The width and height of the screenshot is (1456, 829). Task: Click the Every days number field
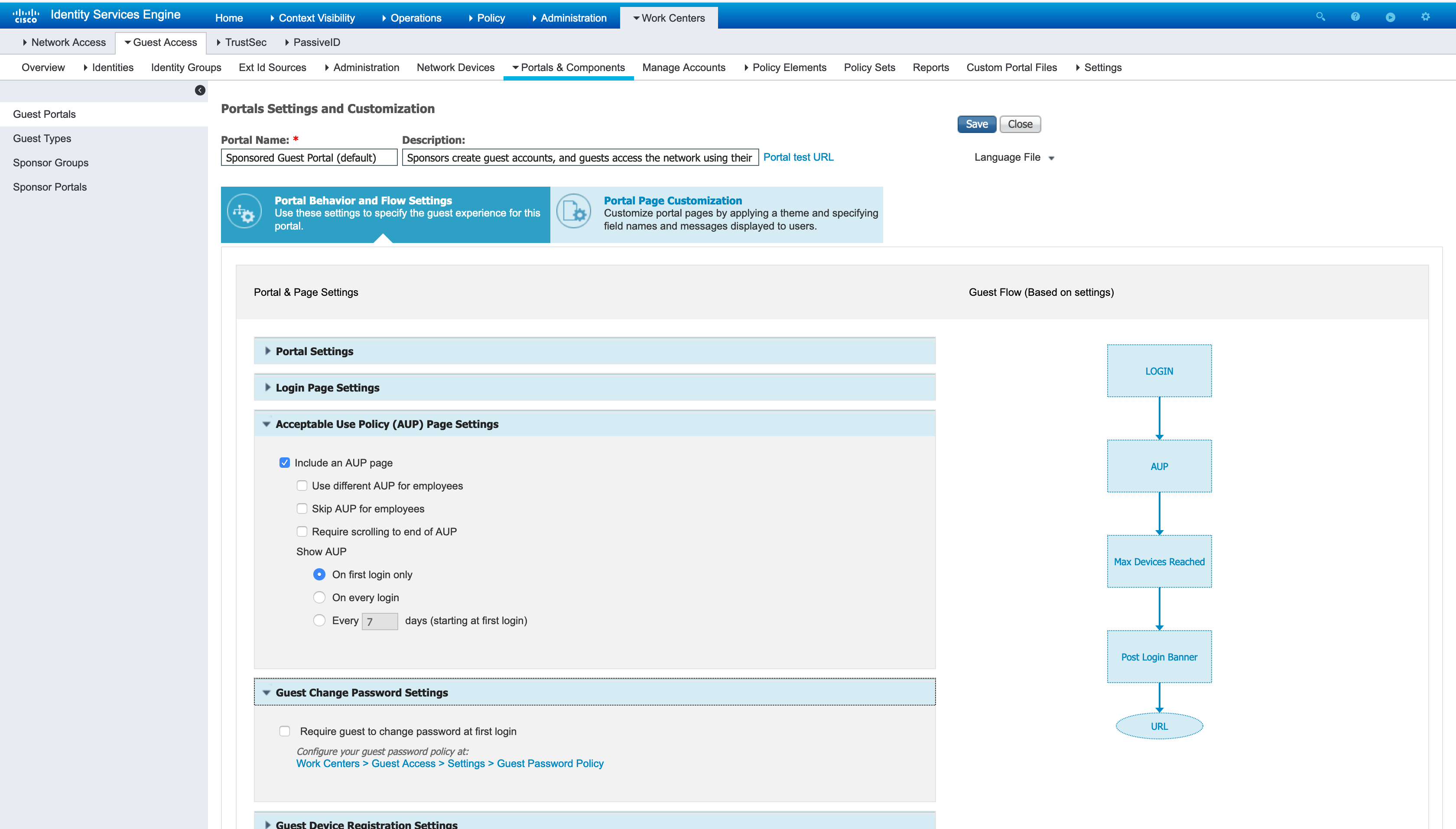[379, 621]
